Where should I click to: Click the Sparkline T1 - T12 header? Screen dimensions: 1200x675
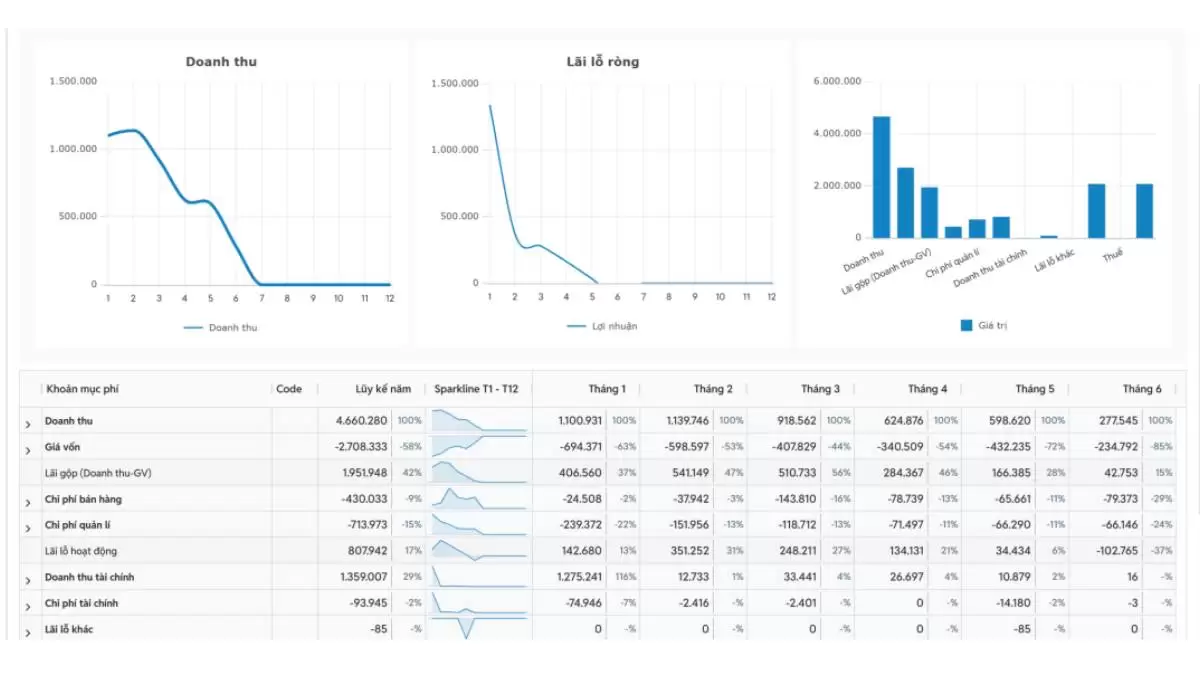click(476, 389)
